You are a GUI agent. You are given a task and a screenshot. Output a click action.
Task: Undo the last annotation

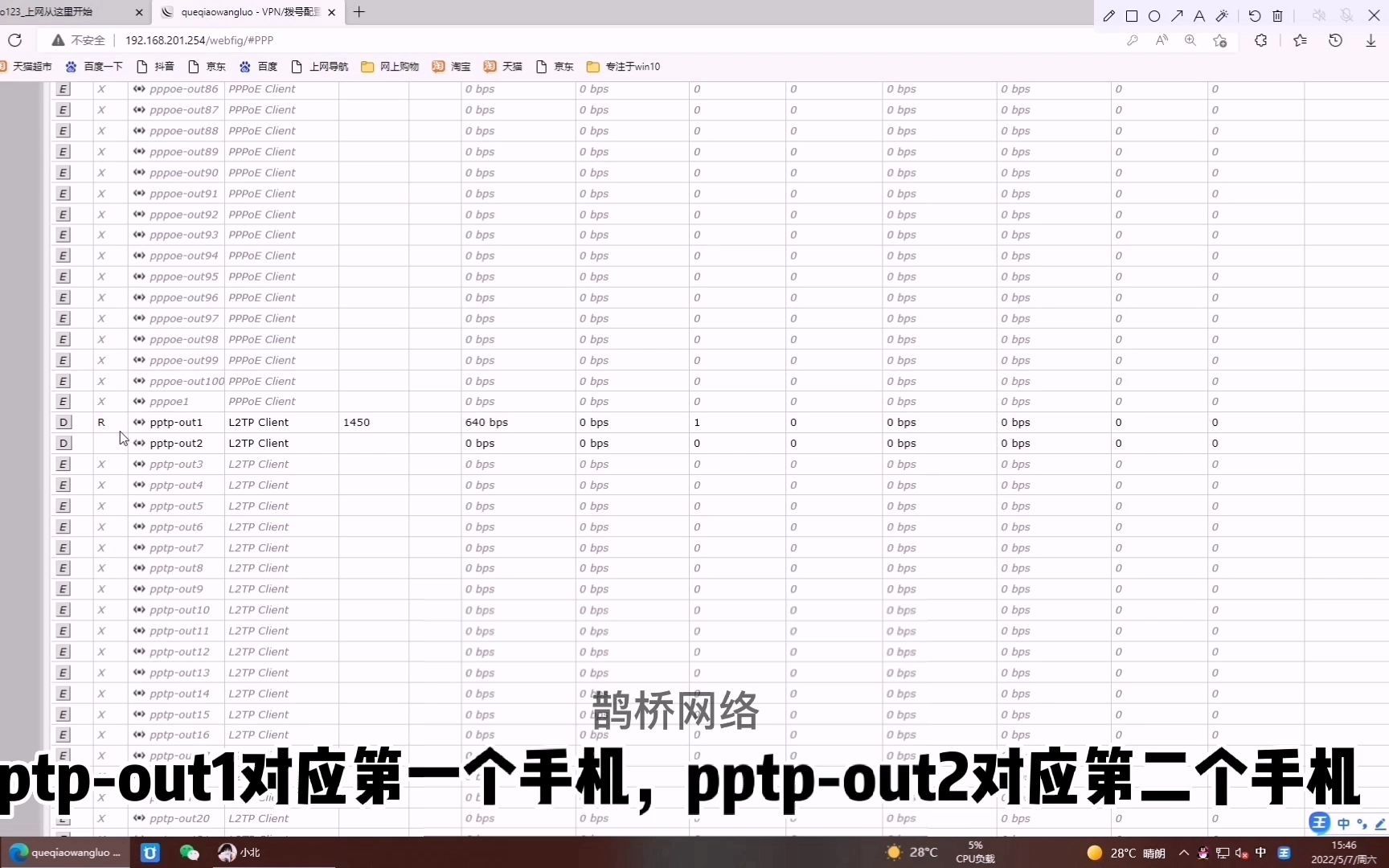[x=1255, y=16]
